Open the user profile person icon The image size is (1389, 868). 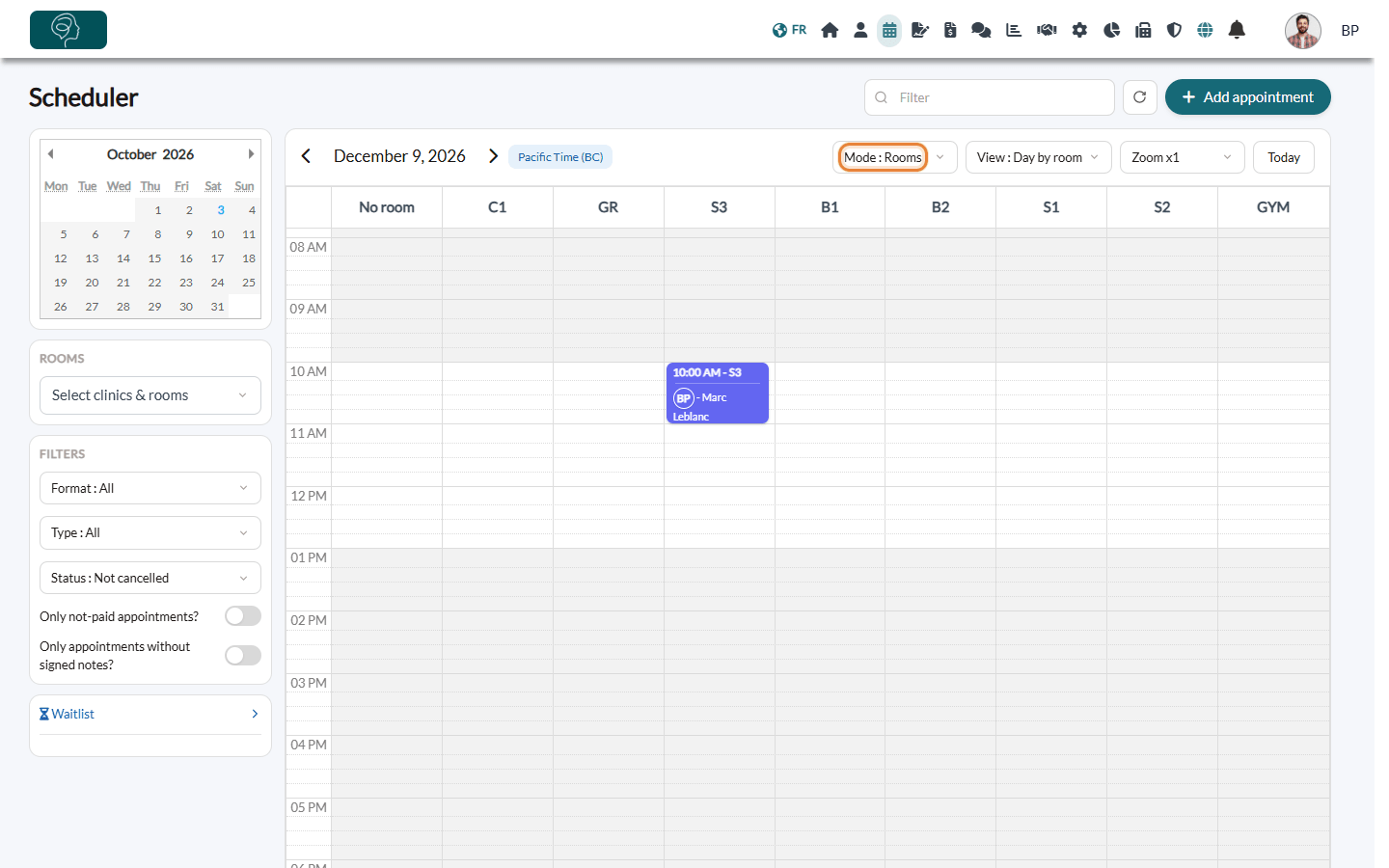point(860,30)
